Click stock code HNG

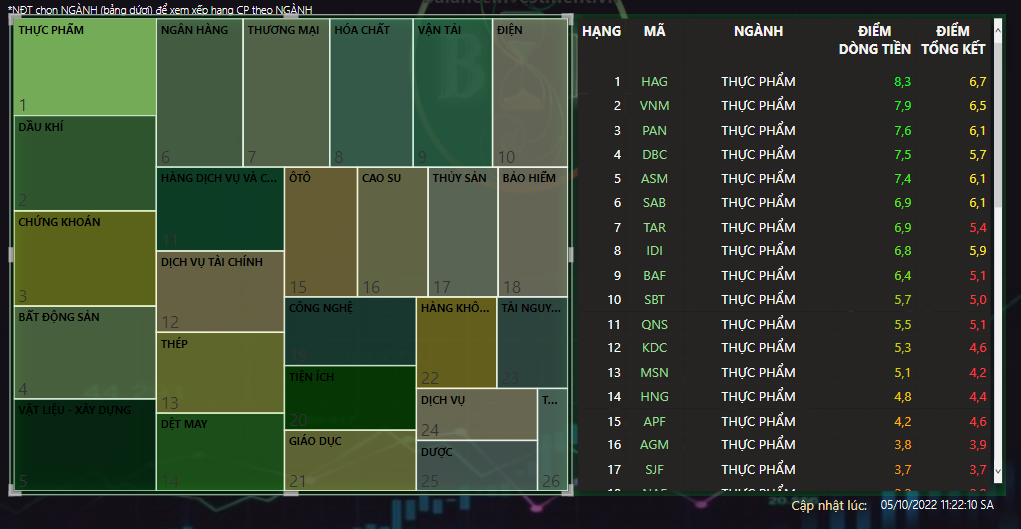(654, 397)
